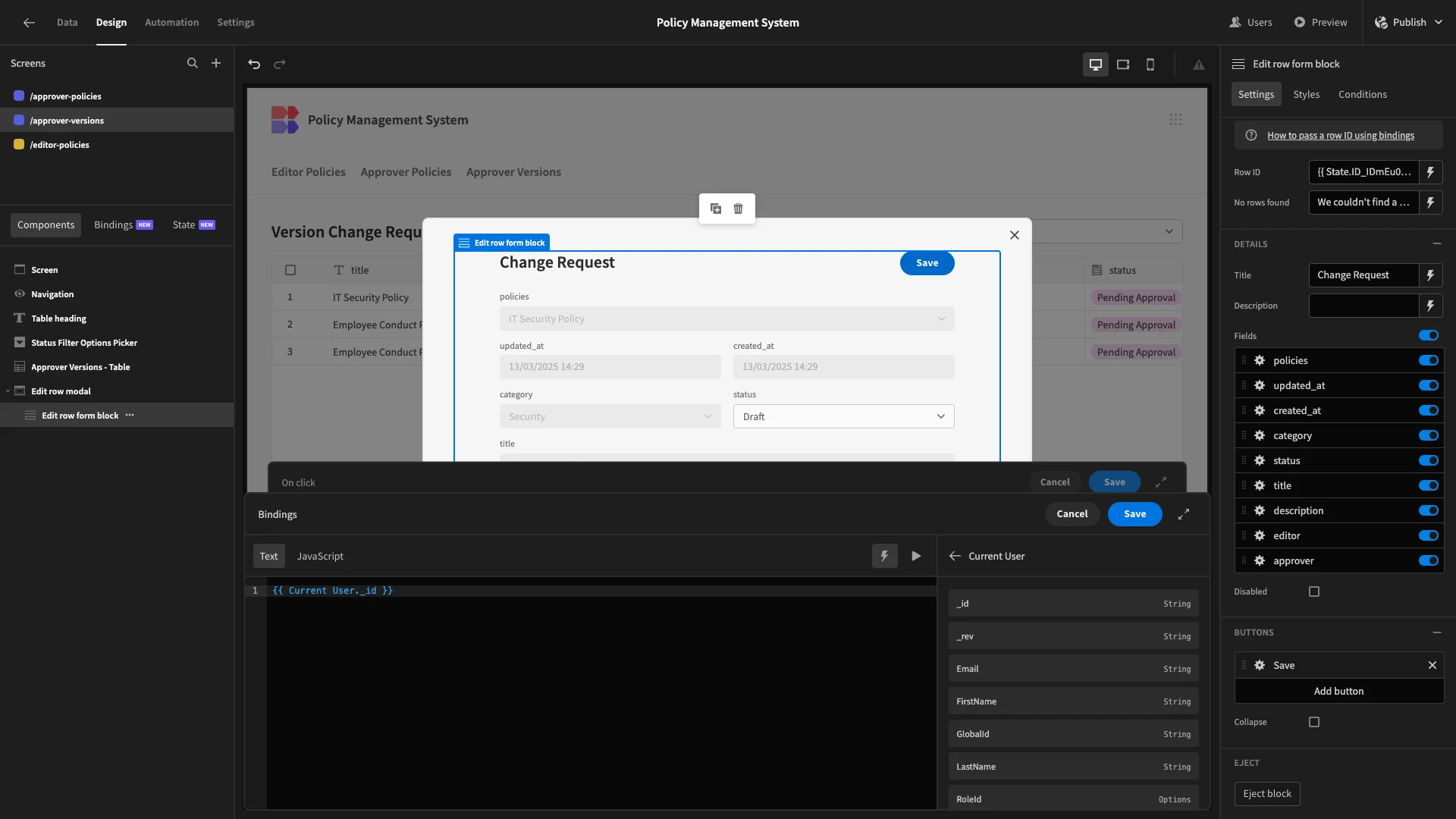The image size is (1456, 819).
Task: Open the category Security dropdown
Action: (x=610, y=417)
